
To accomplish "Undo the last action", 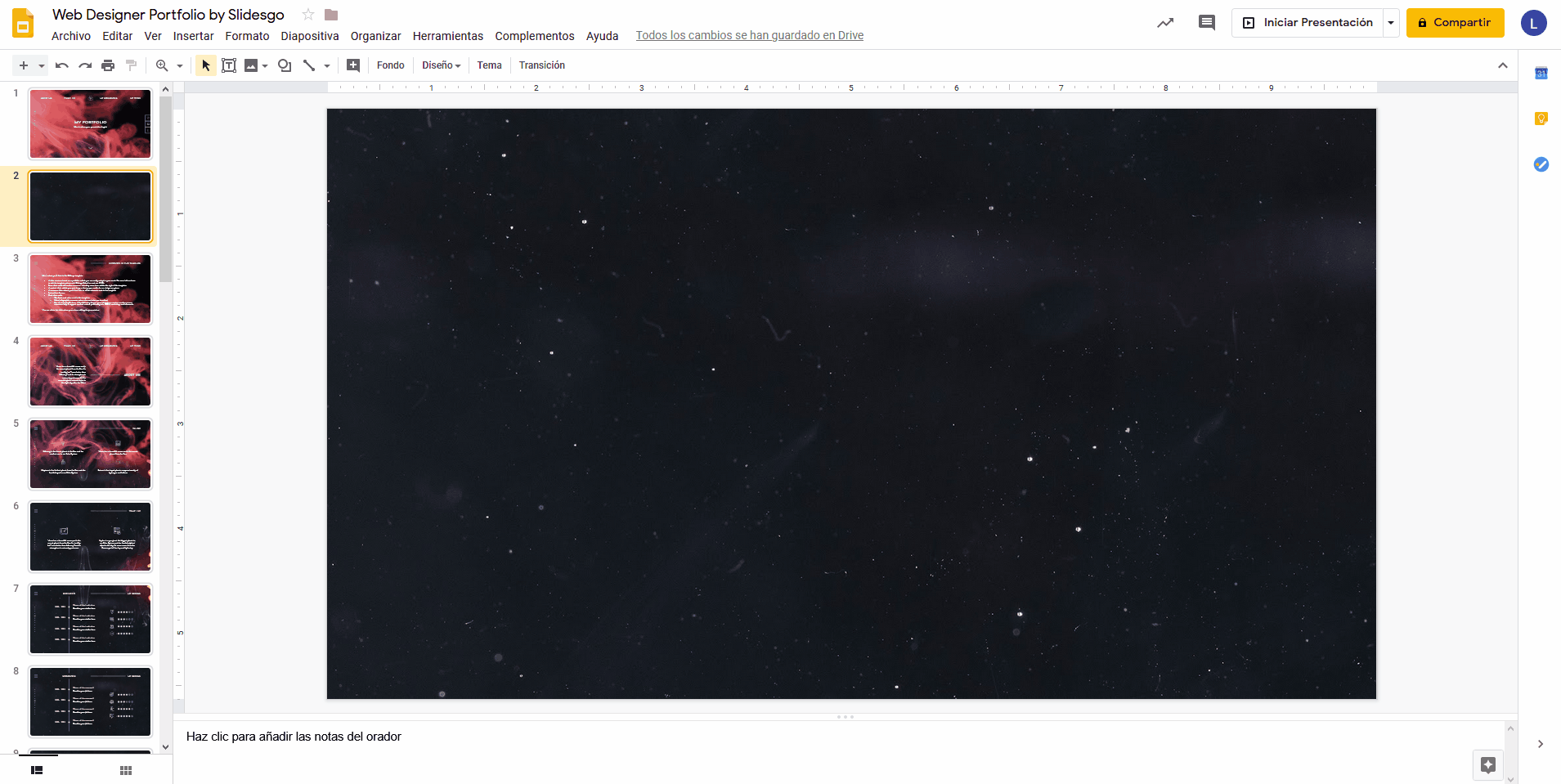I will point(62,65).
